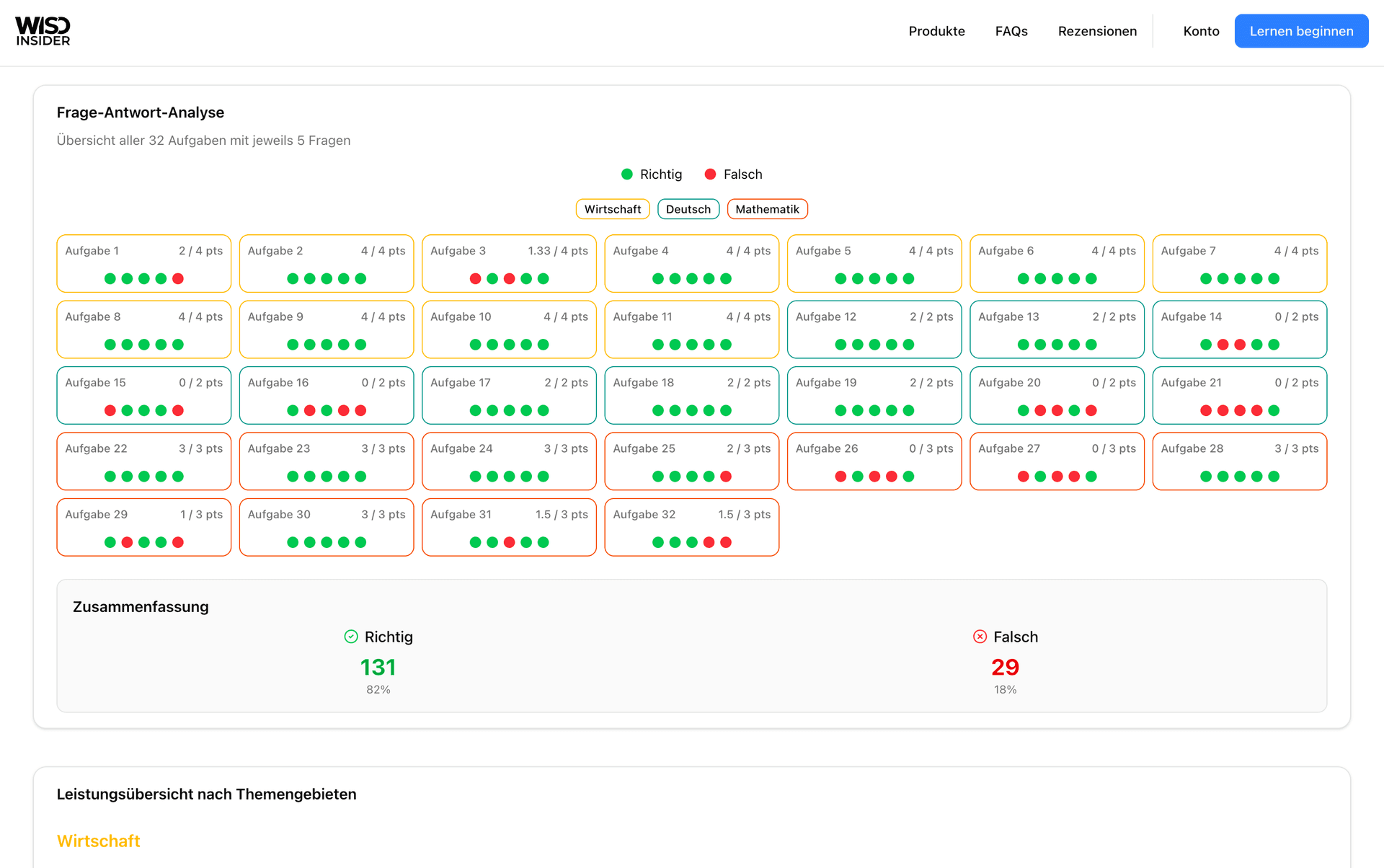Click the green second dot in Aufgabe 26

coord(858,477)
